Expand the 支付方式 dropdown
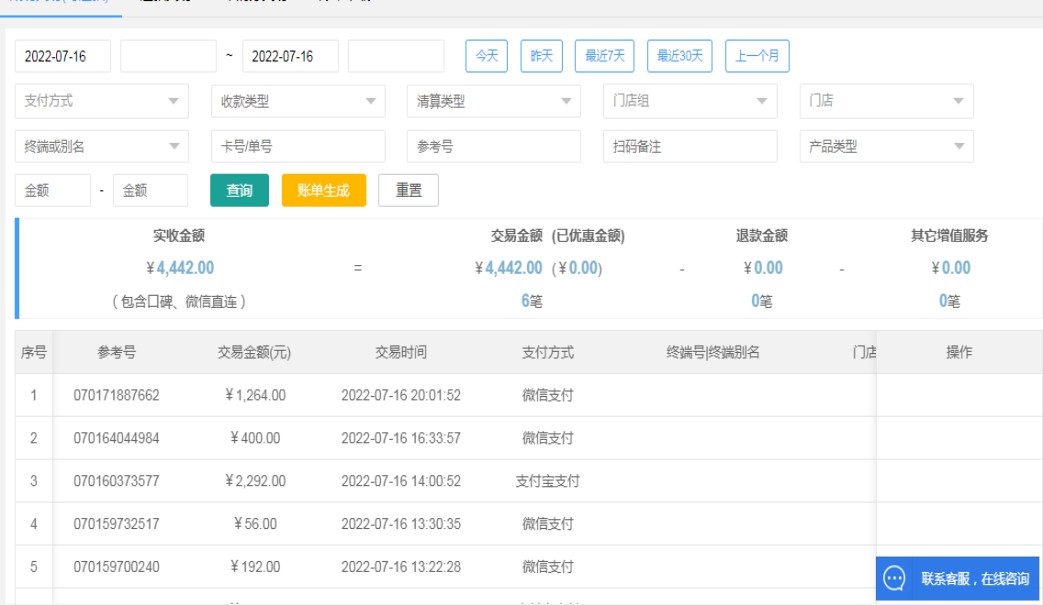 (102, 101)
